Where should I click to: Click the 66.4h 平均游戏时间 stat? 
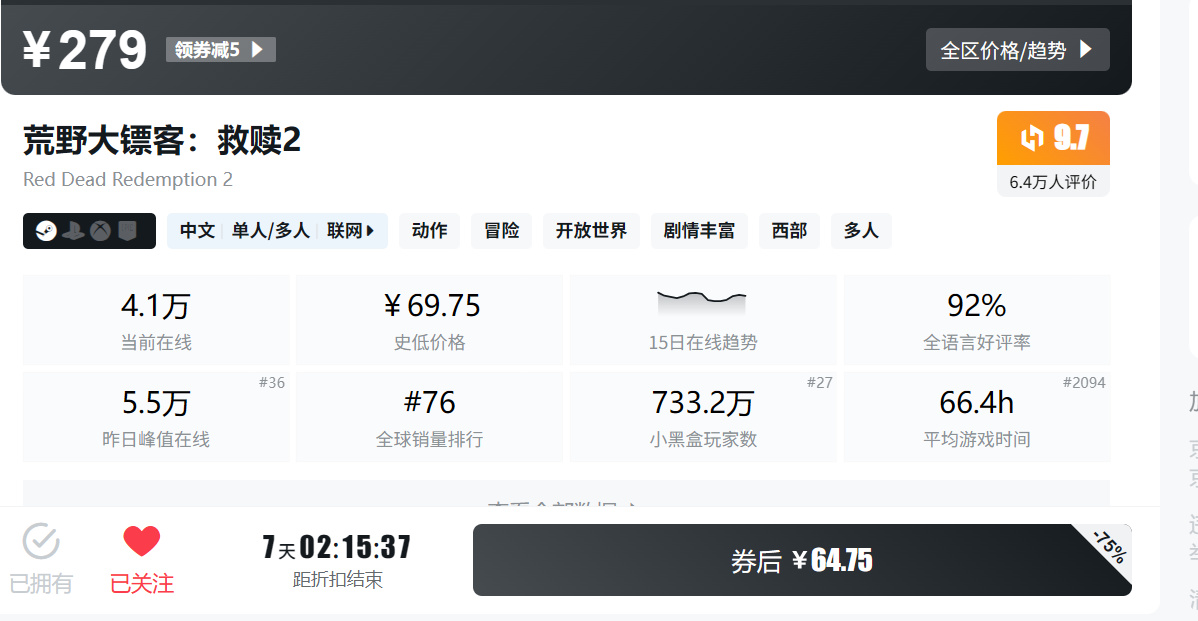(x=976, y=417)
